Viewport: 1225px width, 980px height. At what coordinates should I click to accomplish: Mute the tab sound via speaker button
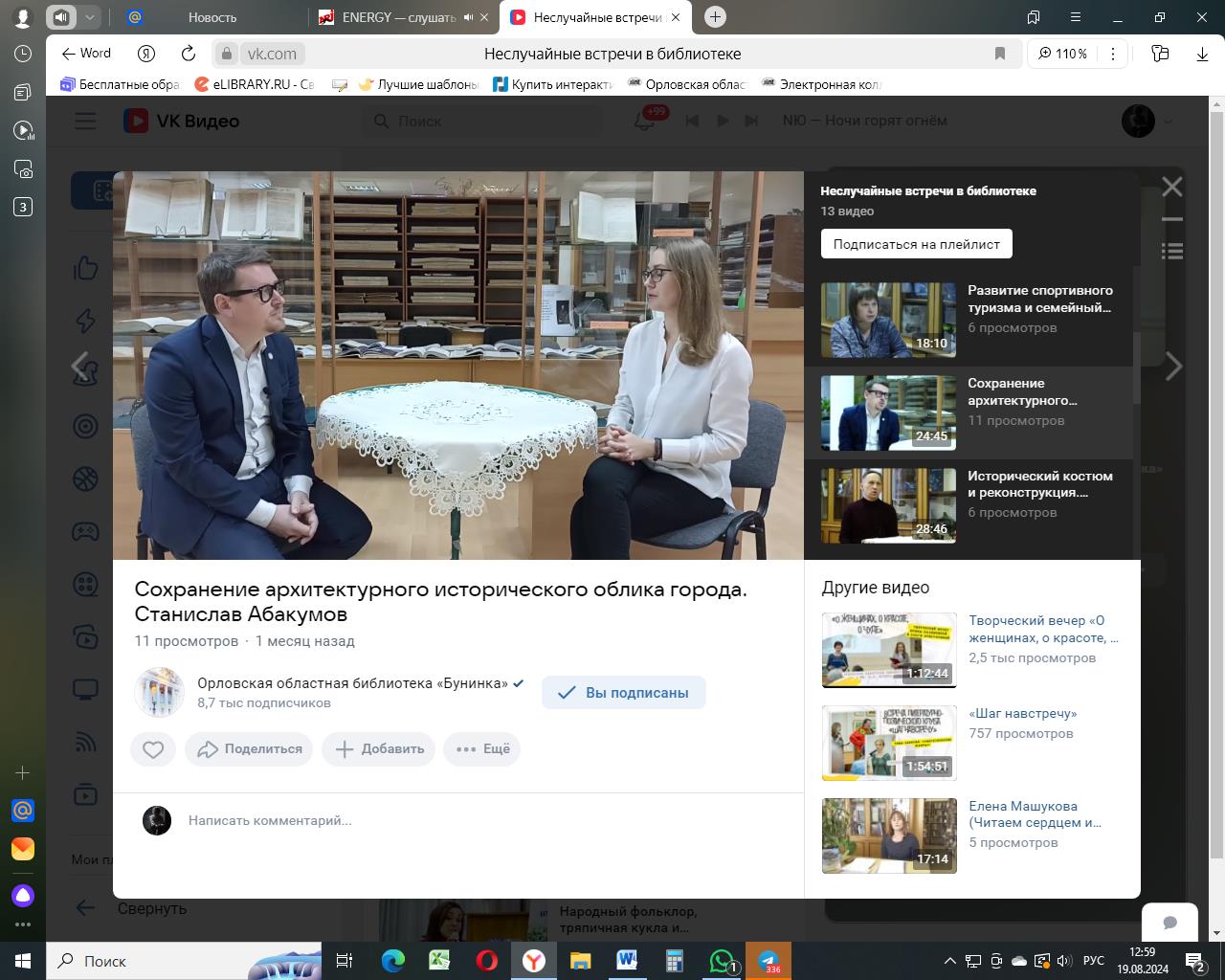(61, 17)
